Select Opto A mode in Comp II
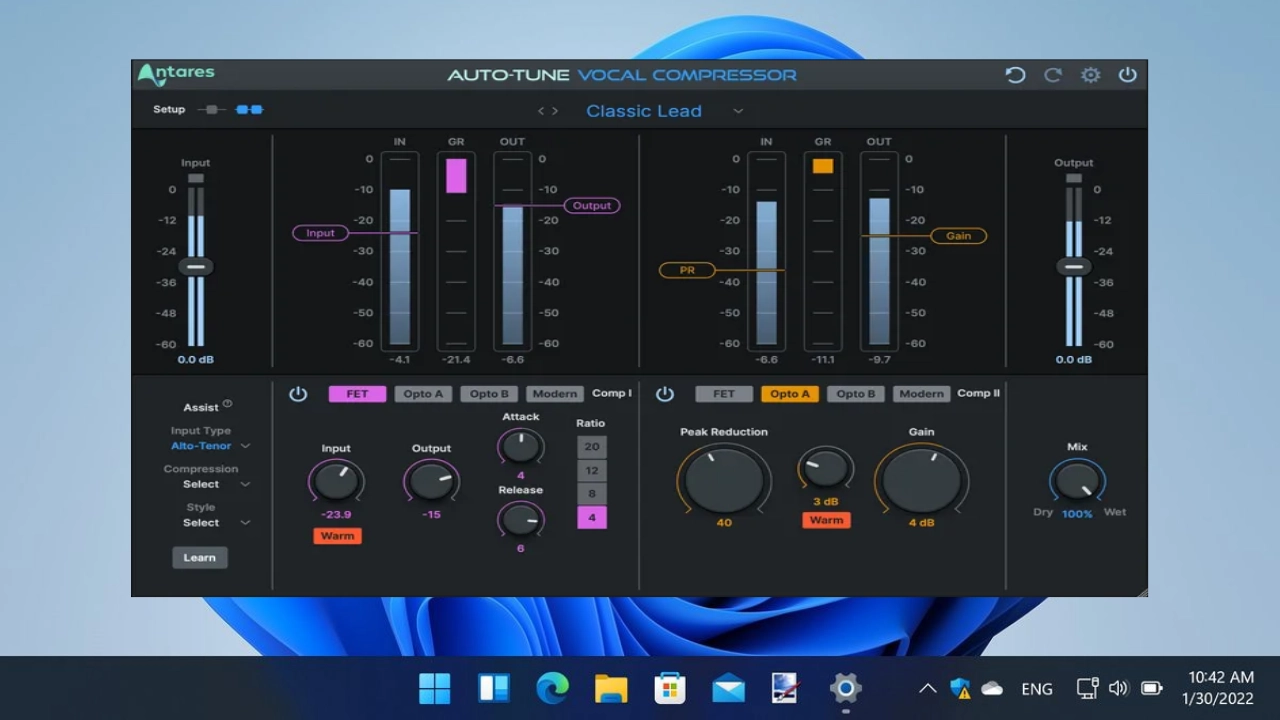Viewport: 1280px width, 720px height. click(790, 394)
